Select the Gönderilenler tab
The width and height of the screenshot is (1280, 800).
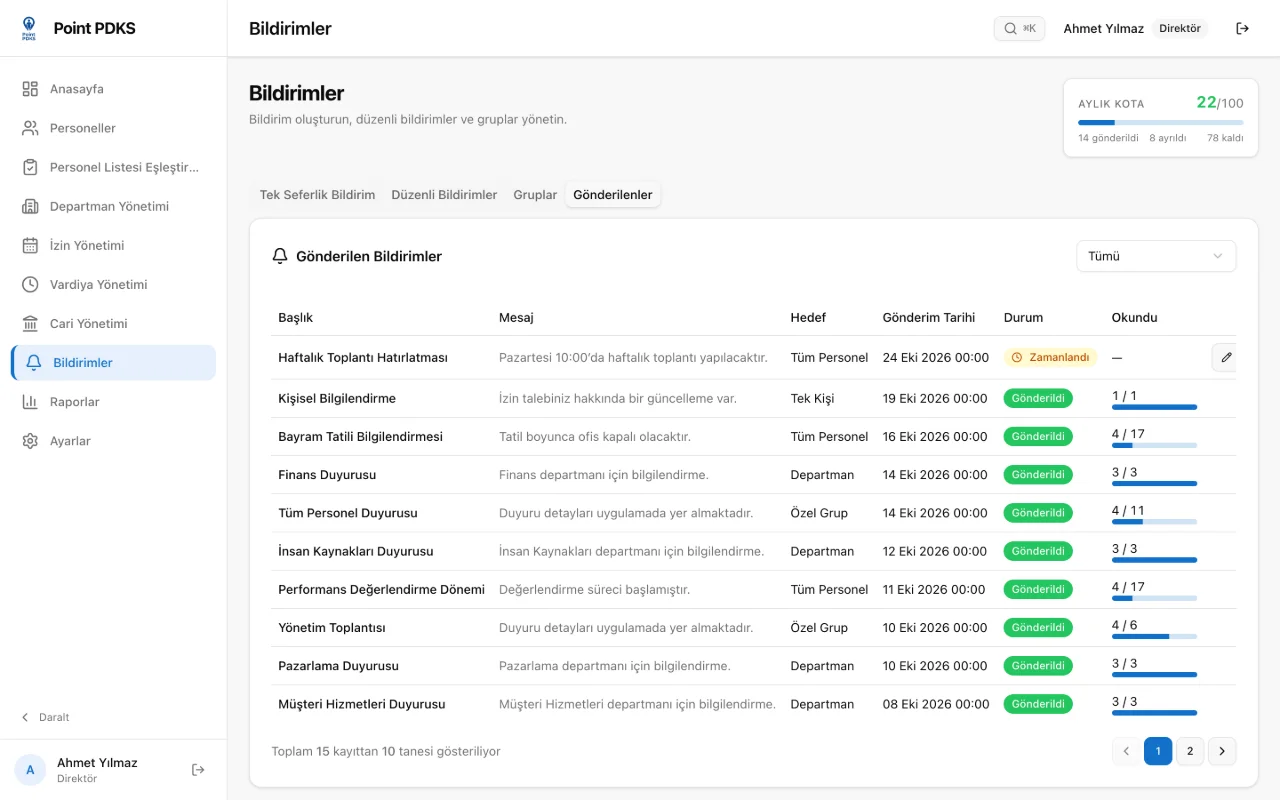coord(613,195)
